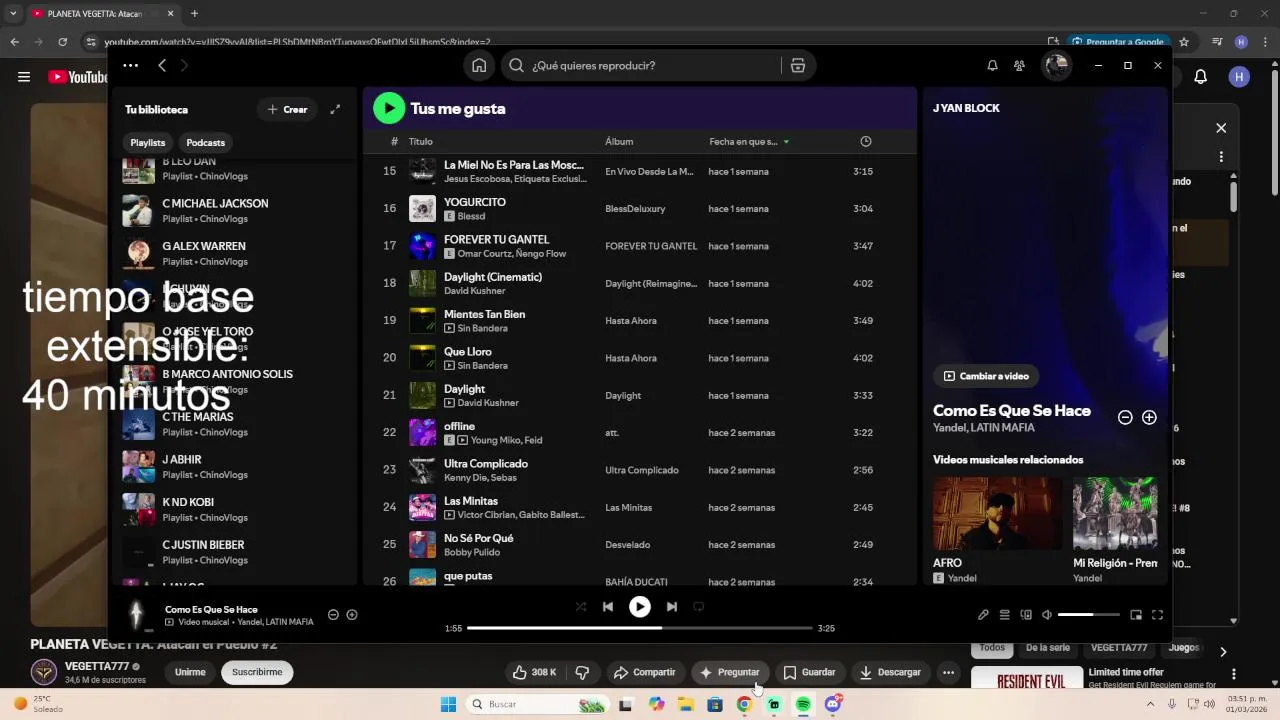
Task: Pause playback with center play button
Action: click(x=640, y=606)
